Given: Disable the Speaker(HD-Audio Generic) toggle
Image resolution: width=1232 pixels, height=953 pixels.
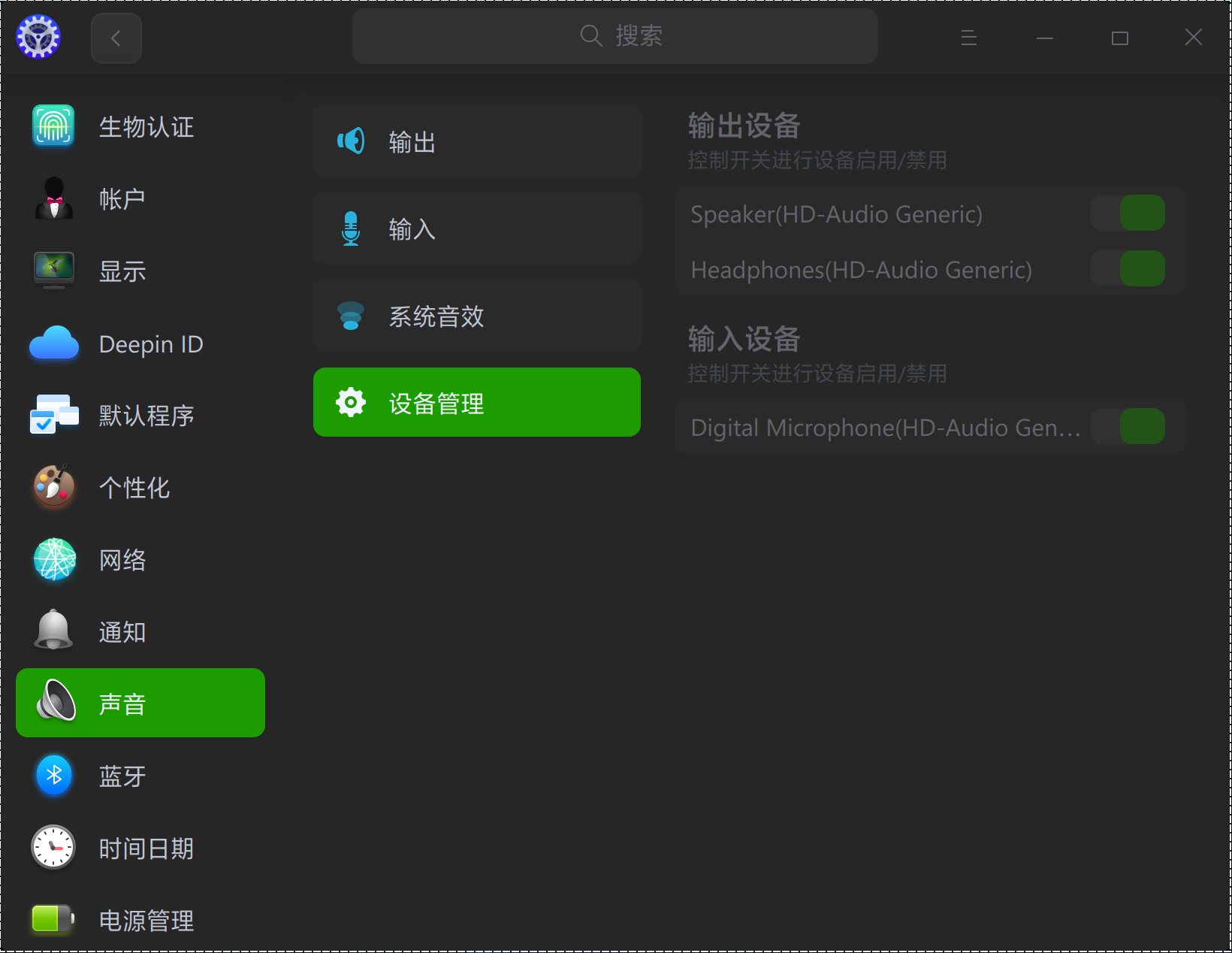Looking at the screenshot, I should pos(1127,213).
